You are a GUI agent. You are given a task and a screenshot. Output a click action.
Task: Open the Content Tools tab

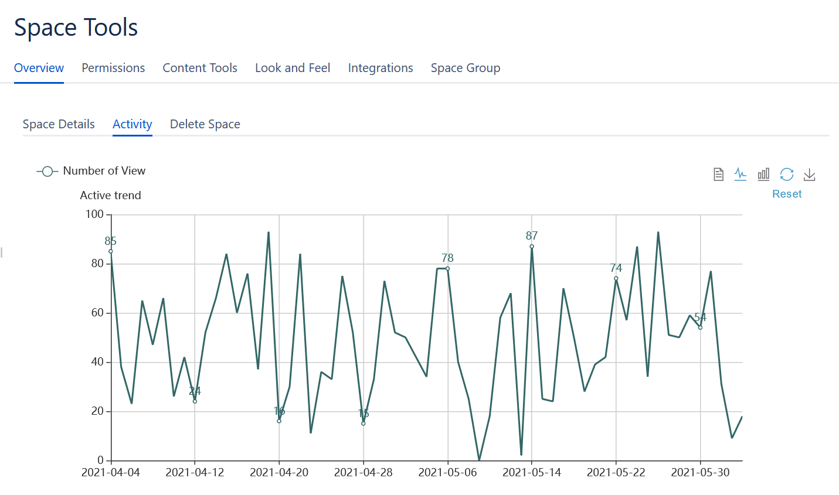point(200,68)
